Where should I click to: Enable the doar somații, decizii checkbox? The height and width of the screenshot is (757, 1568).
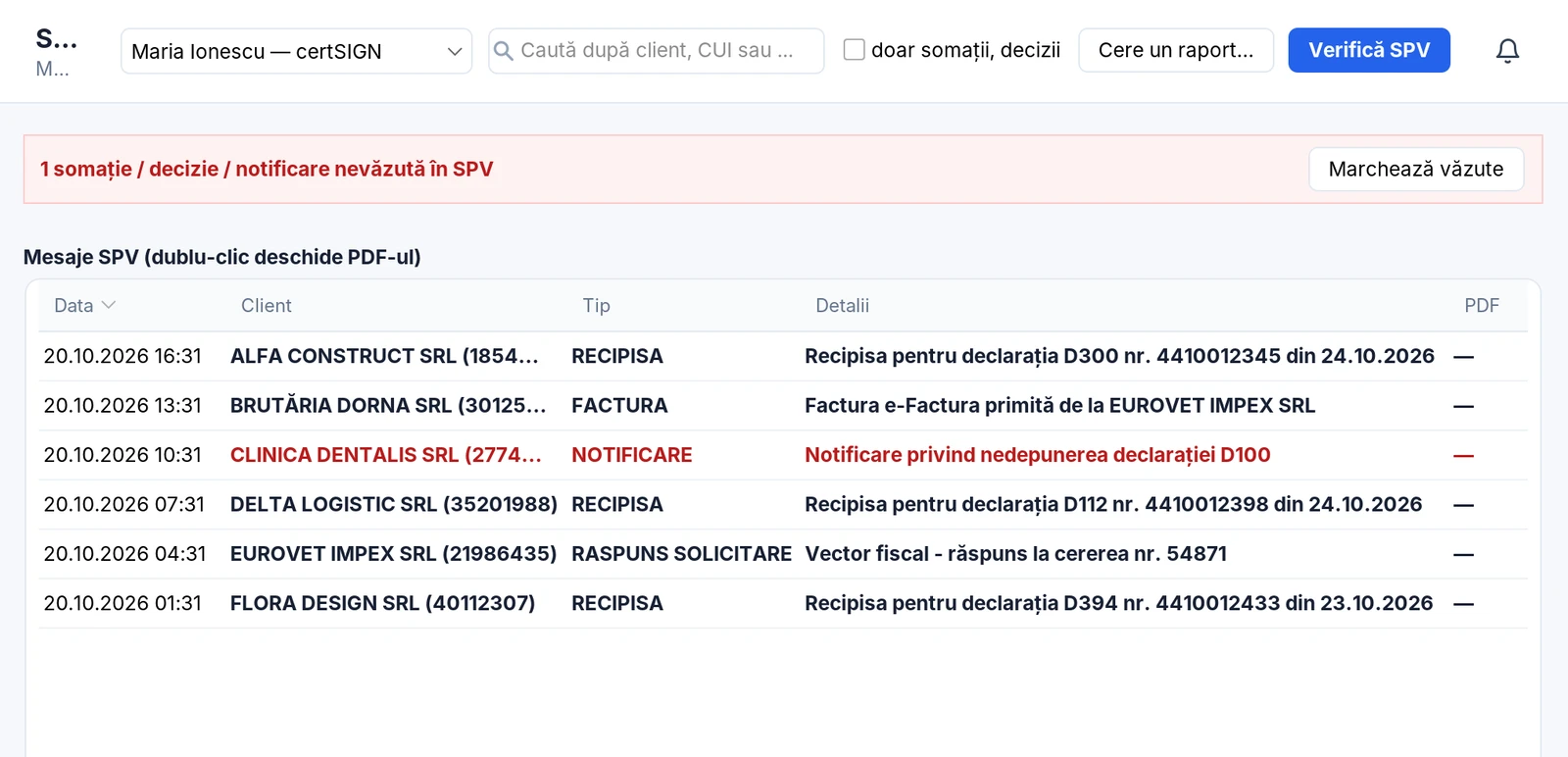click(x=855, y=50)
